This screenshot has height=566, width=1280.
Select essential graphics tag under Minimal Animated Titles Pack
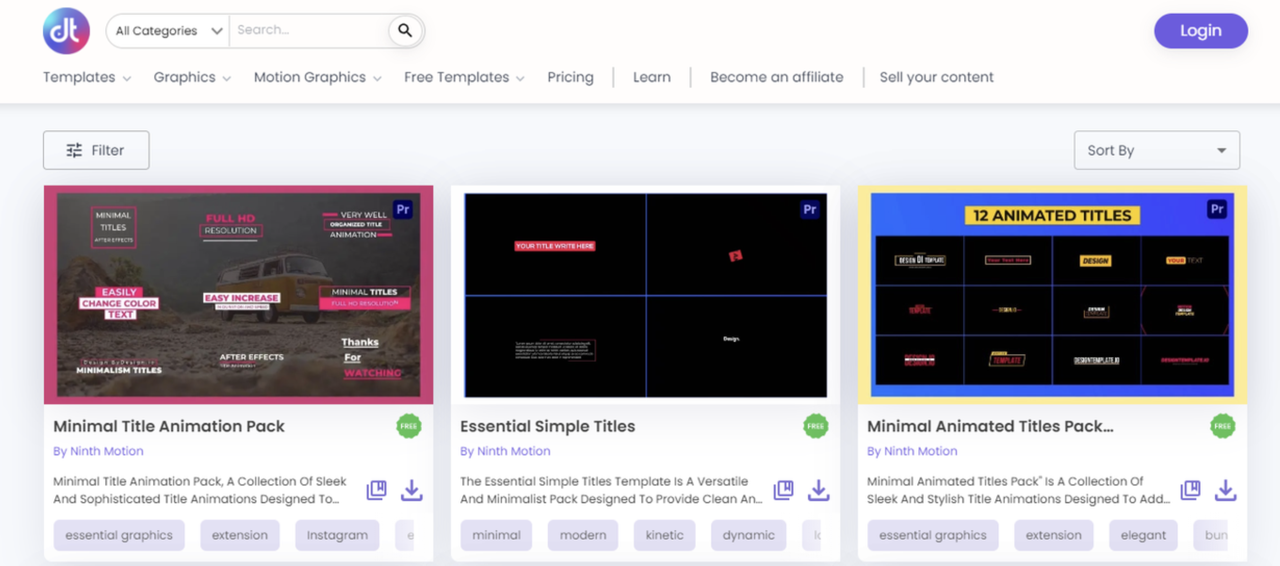coord(933,535)
